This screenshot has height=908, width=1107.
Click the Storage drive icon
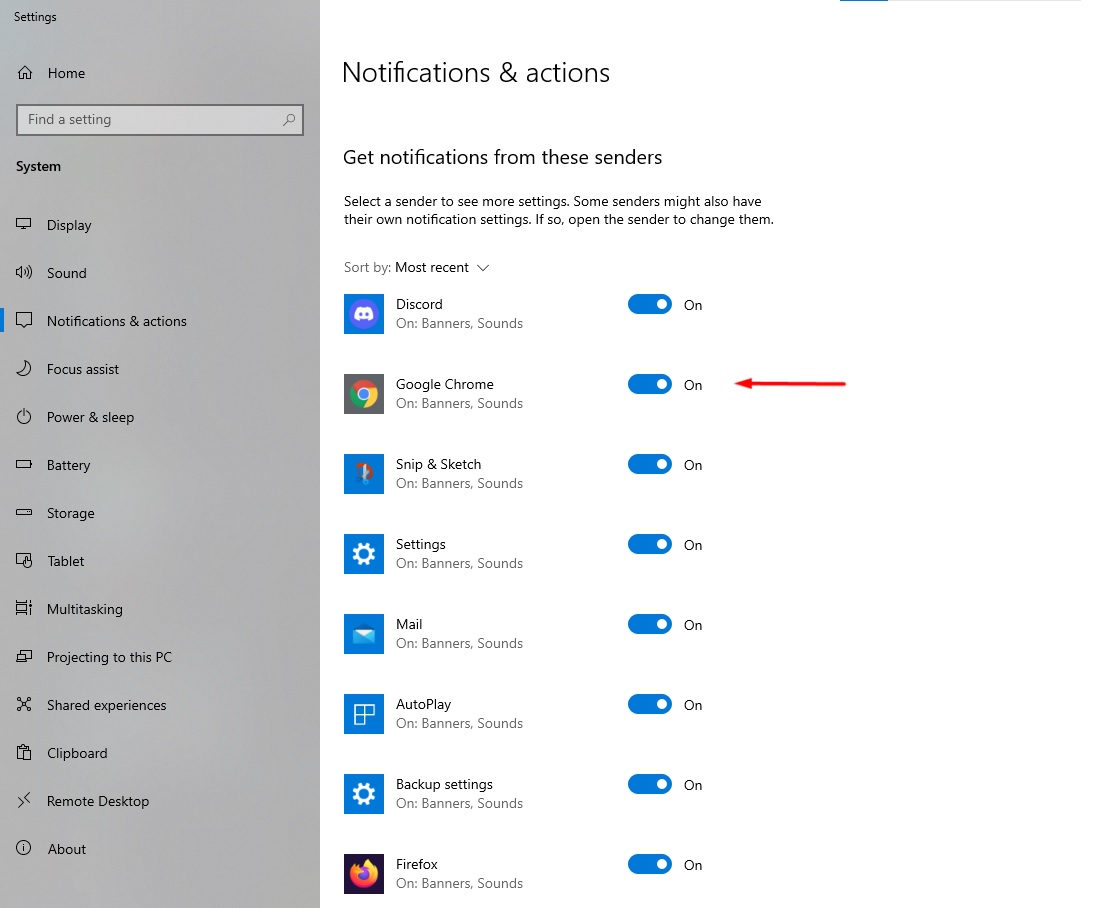coord(24,513)
